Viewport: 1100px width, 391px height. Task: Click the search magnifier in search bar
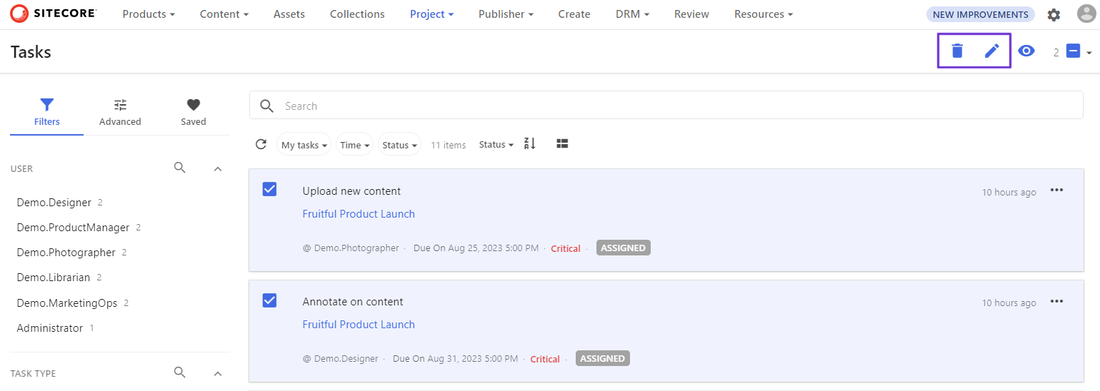267,106
